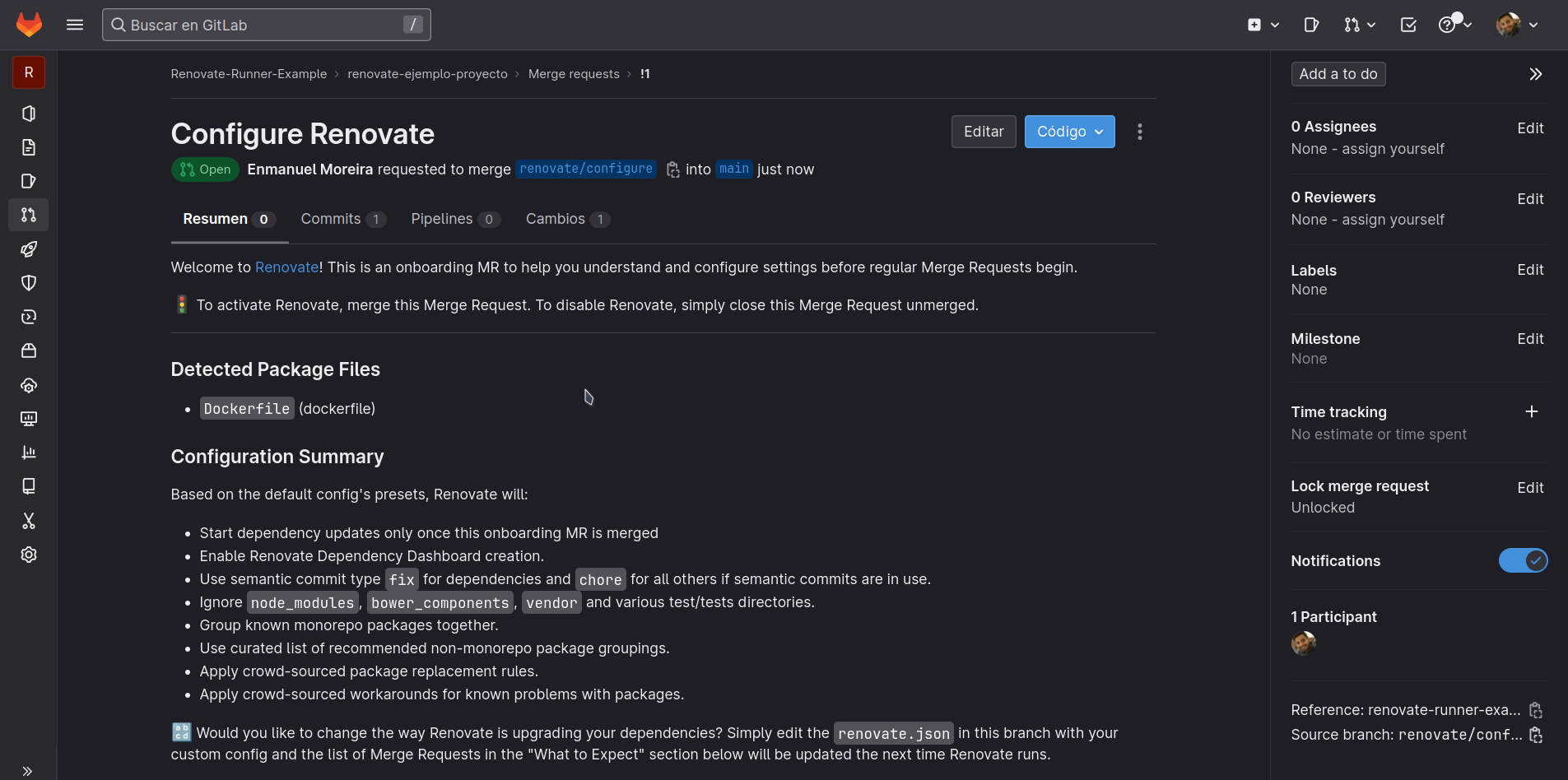This screenshot has height=780, width=1568.
Task: Open Deployments icon in sidebar
Action: coord(29,317)
